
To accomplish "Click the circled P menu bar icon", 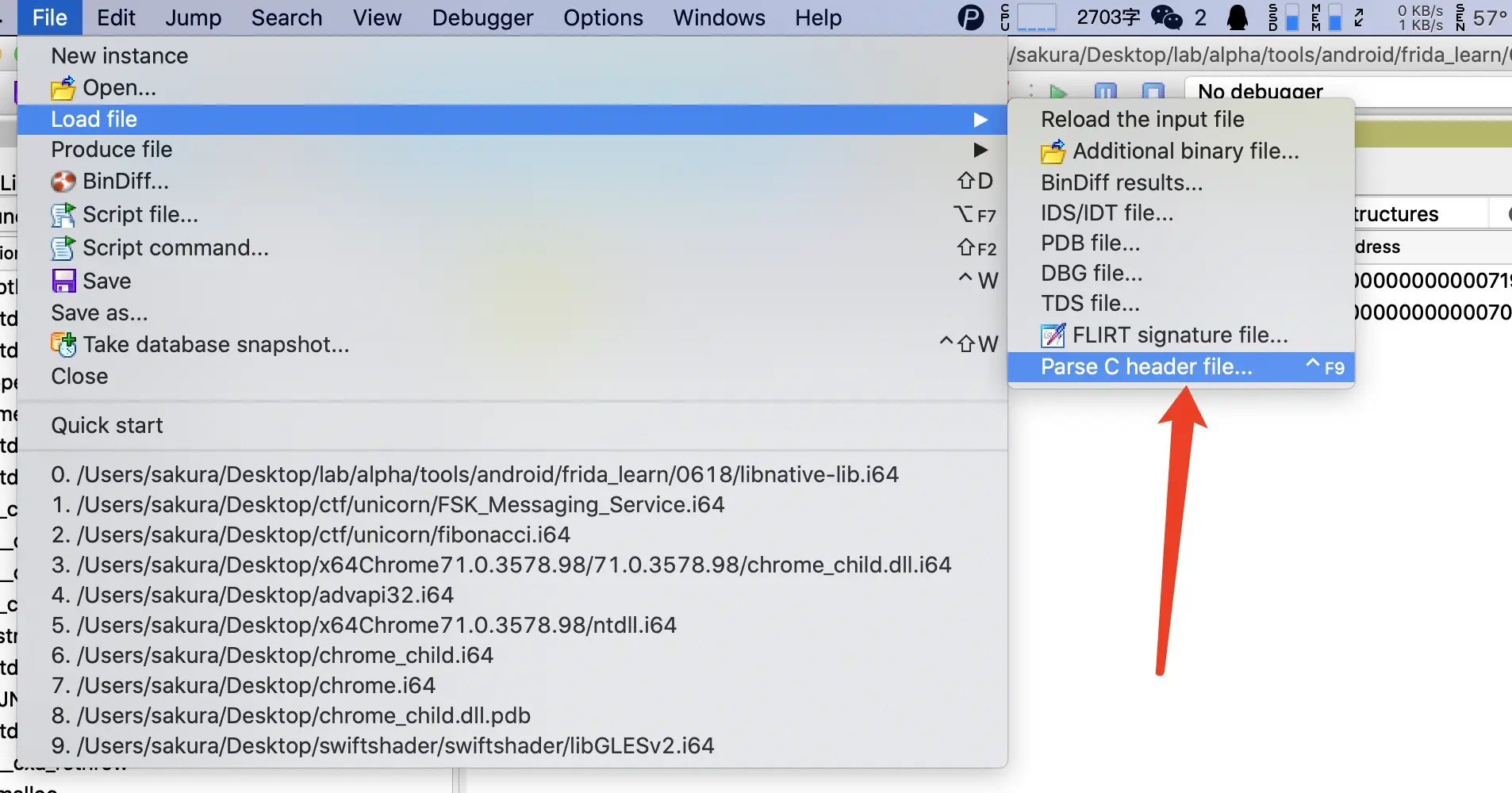I will click(970, 17).
